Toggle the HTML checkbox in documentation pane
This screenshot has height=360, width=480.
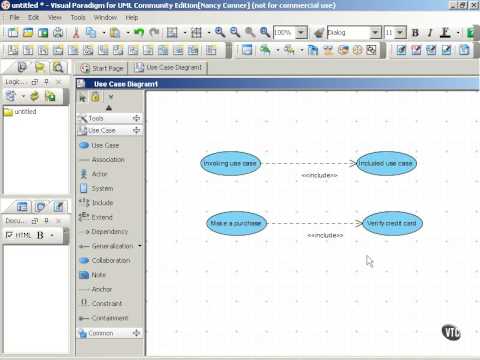(x=9, y=235)
